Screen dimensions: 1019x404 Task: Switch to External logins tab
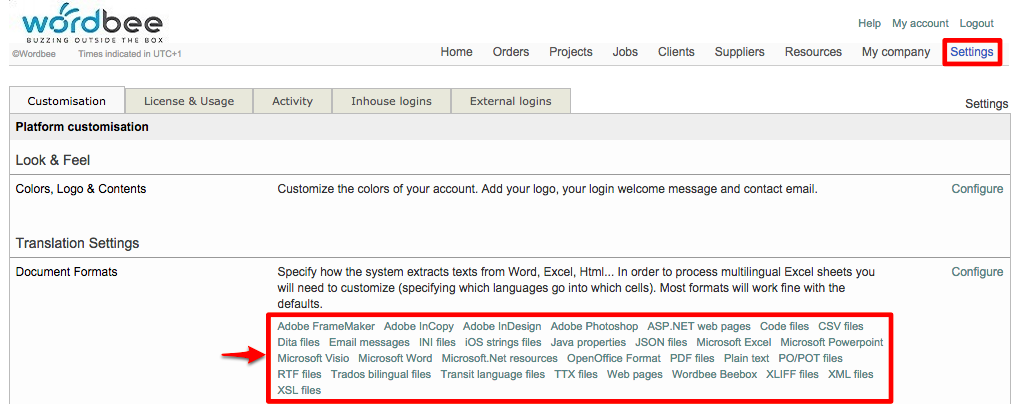pos(510,101)
